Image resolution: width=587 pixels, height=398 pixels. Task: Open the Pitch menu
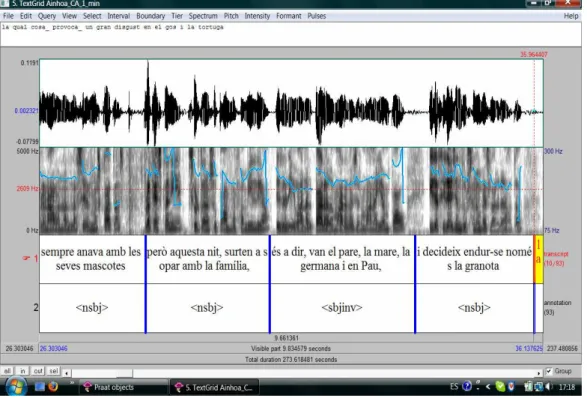point(231,16)
